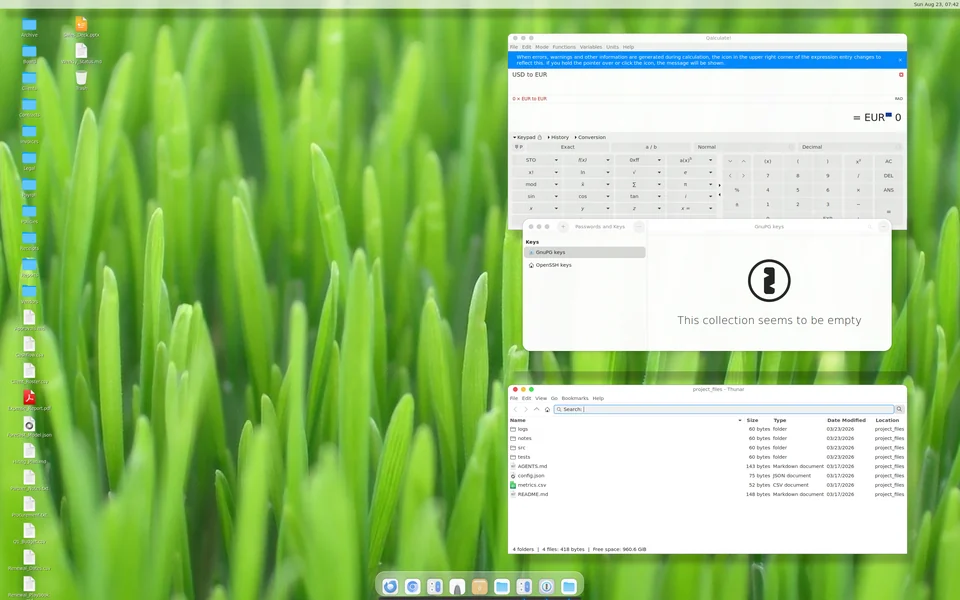
Task: Expand the Conversion section in Qalculate
Action: pyautogui.click(x=590, y=137)
